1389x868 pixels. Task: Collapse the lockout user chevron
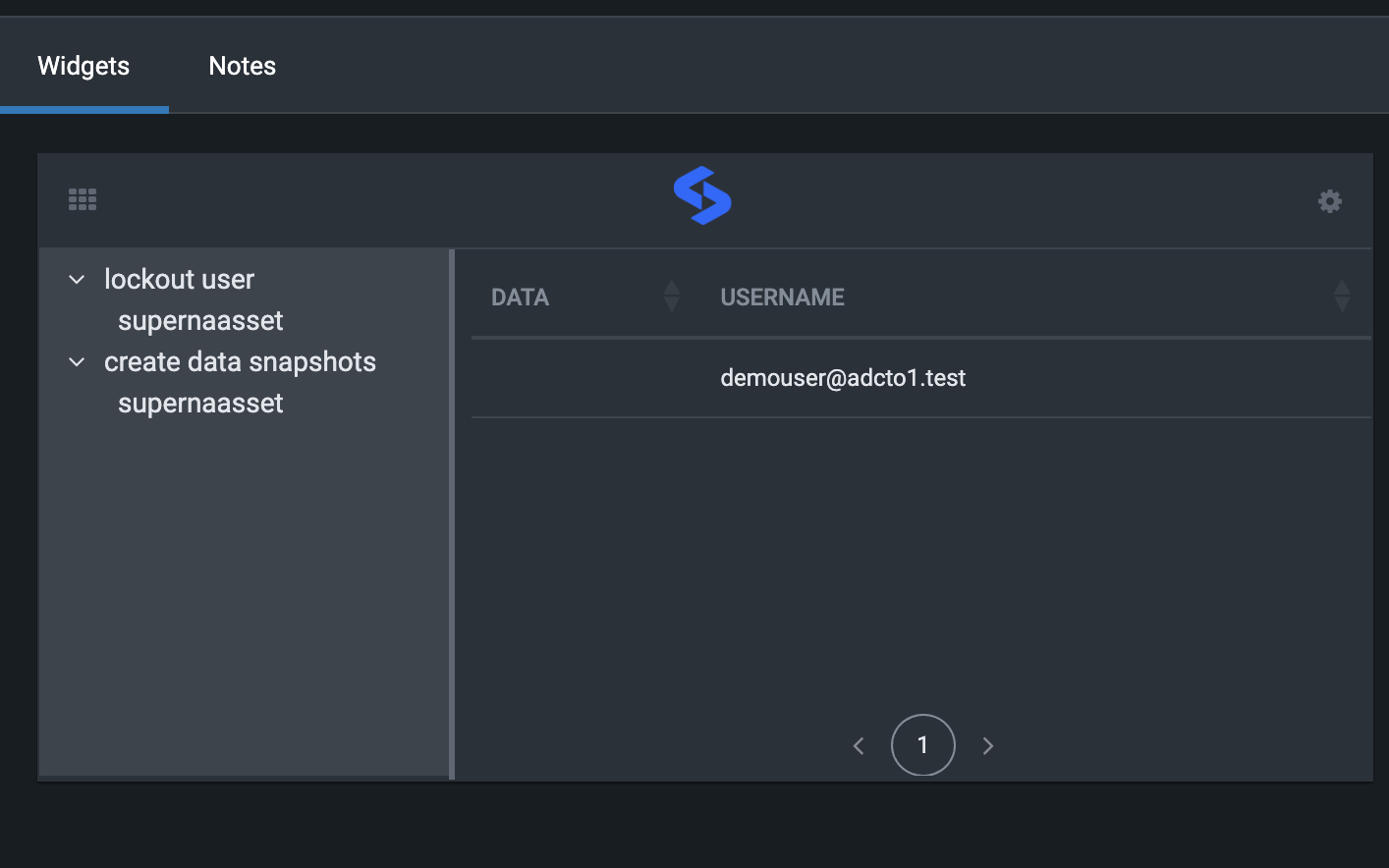77,280
